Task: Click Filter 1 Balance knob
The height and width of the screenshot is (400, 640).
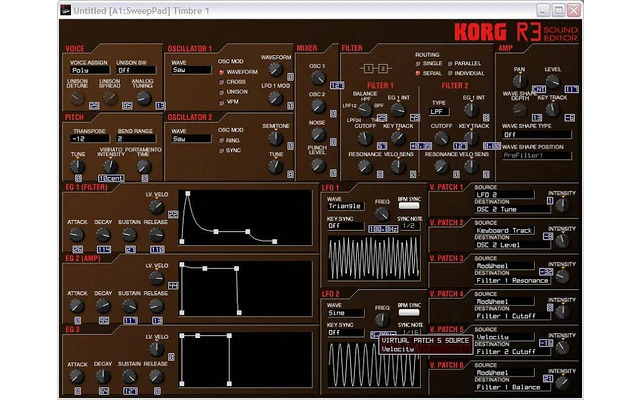Action: coord(364,109)
